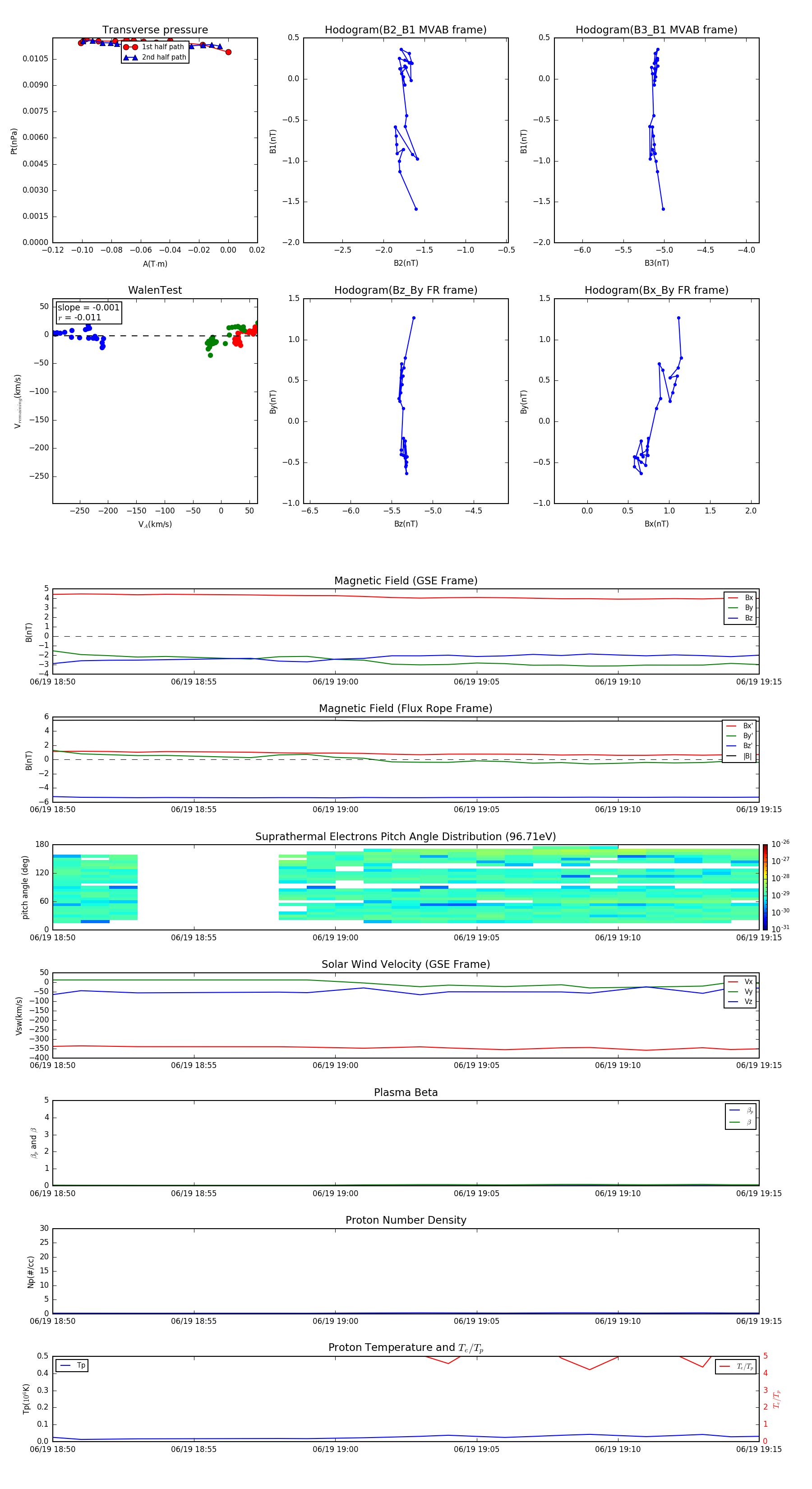Click the 'Hodogram(B3_B1 MVAB frame)' title
Image resolution: width=812 pixels, height=1489 pixels.
point(656,29)
